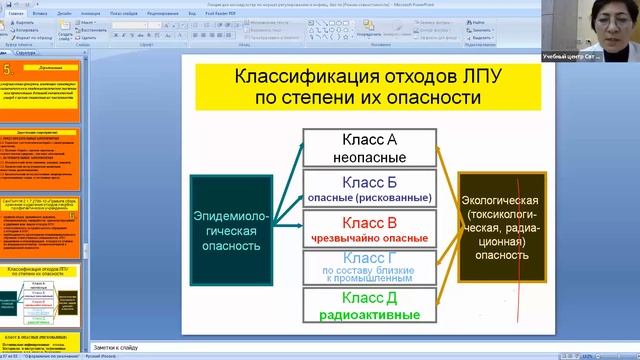Viewport: 640px width, 360px height.
Task: Click align text left icon
Action: point(196,36)
